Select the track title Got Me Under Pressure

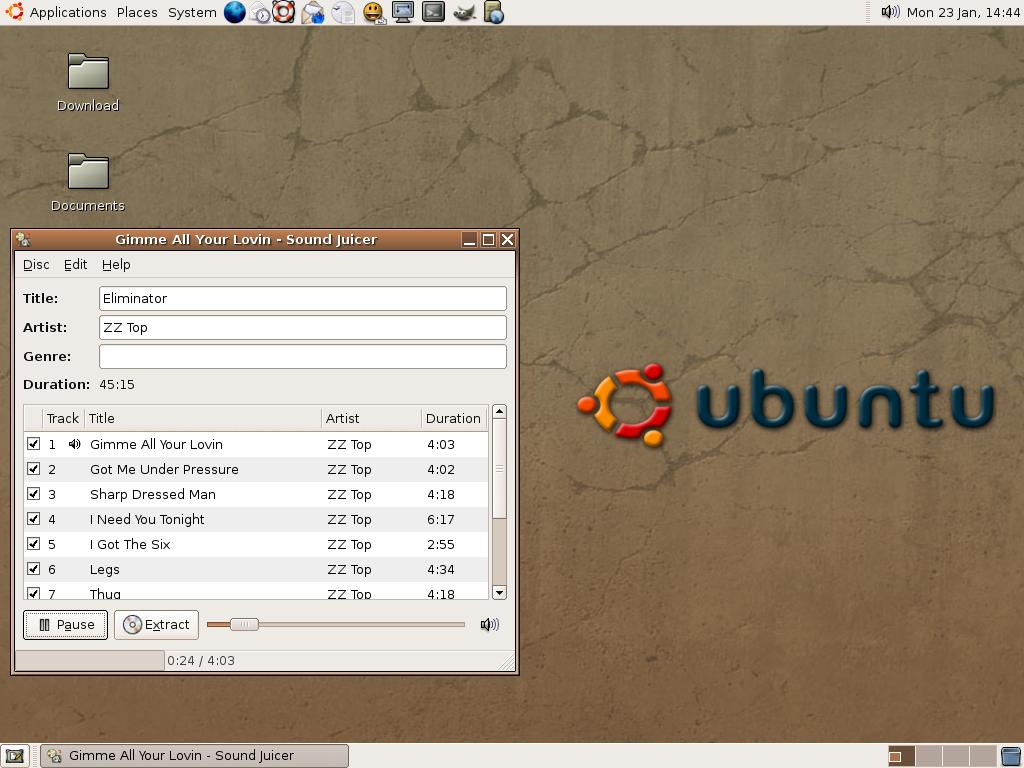164,470
